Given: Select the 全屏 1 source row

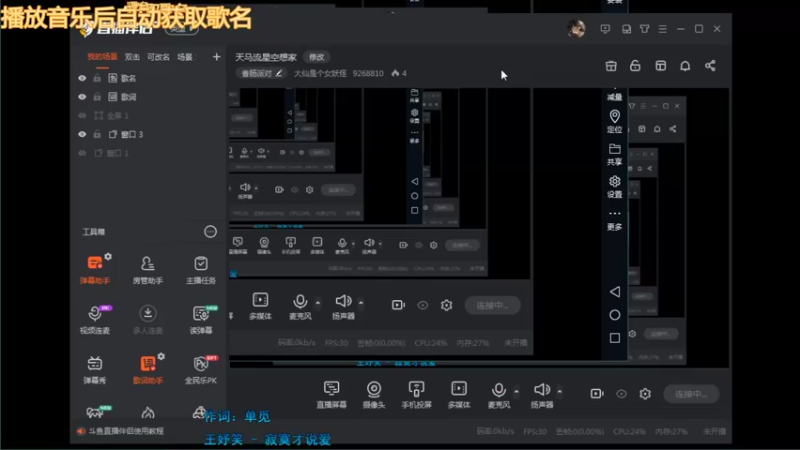Looking at the screenshot, I should [148, 115].
